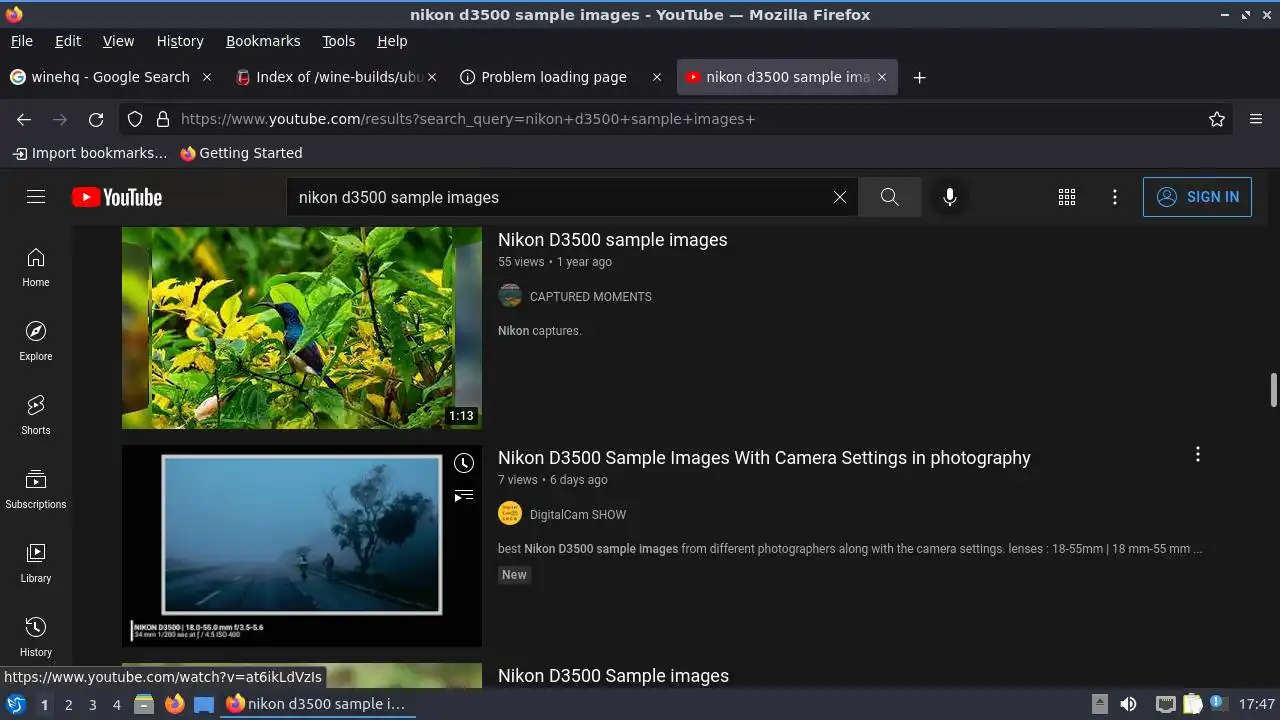The width and height of the screenshot is (1280, 720).
Task: Go back in Firefox
Action: pyautogui.click(x=24, y=119)
